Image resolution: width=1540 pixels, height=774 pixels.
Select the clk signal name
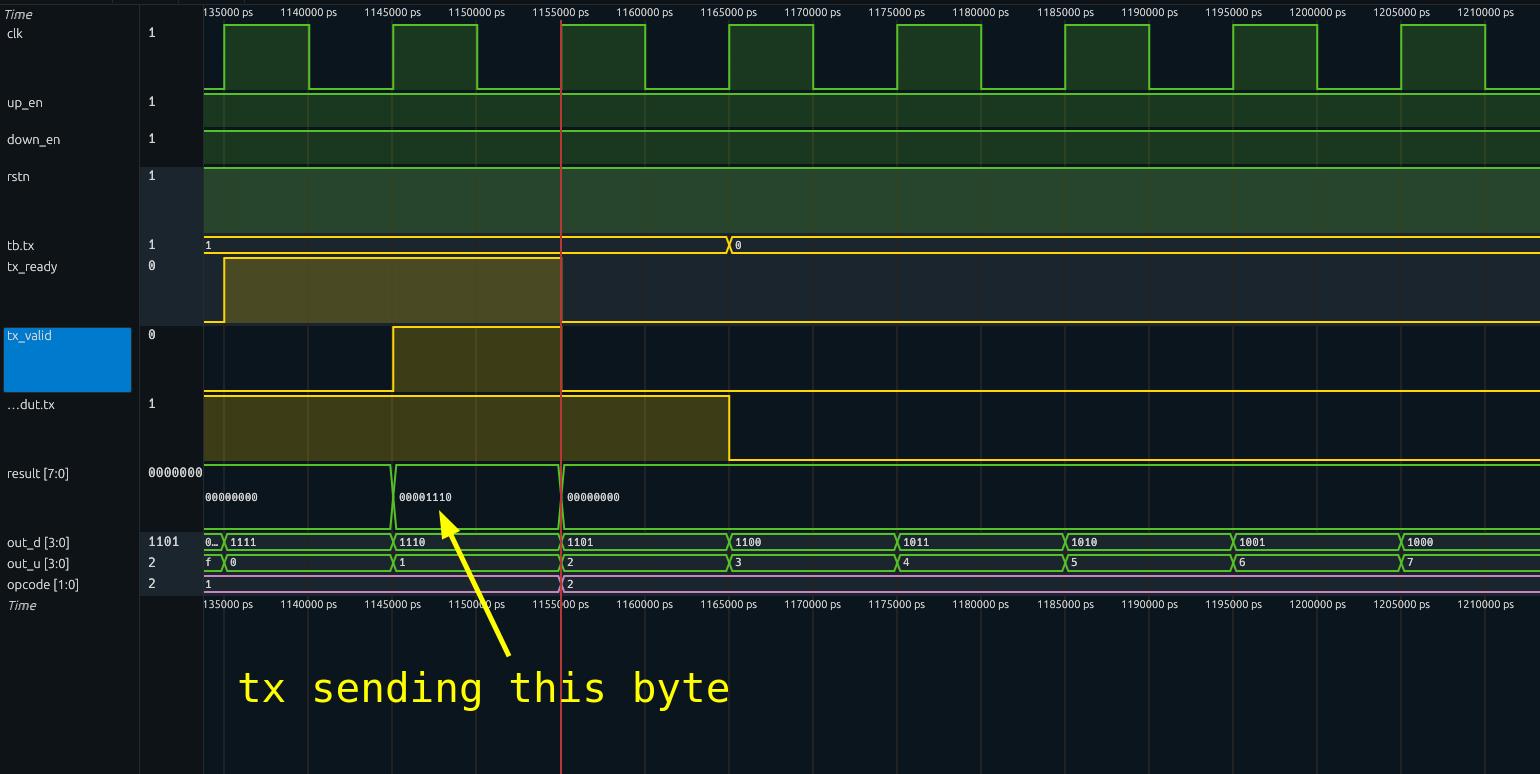17,33
